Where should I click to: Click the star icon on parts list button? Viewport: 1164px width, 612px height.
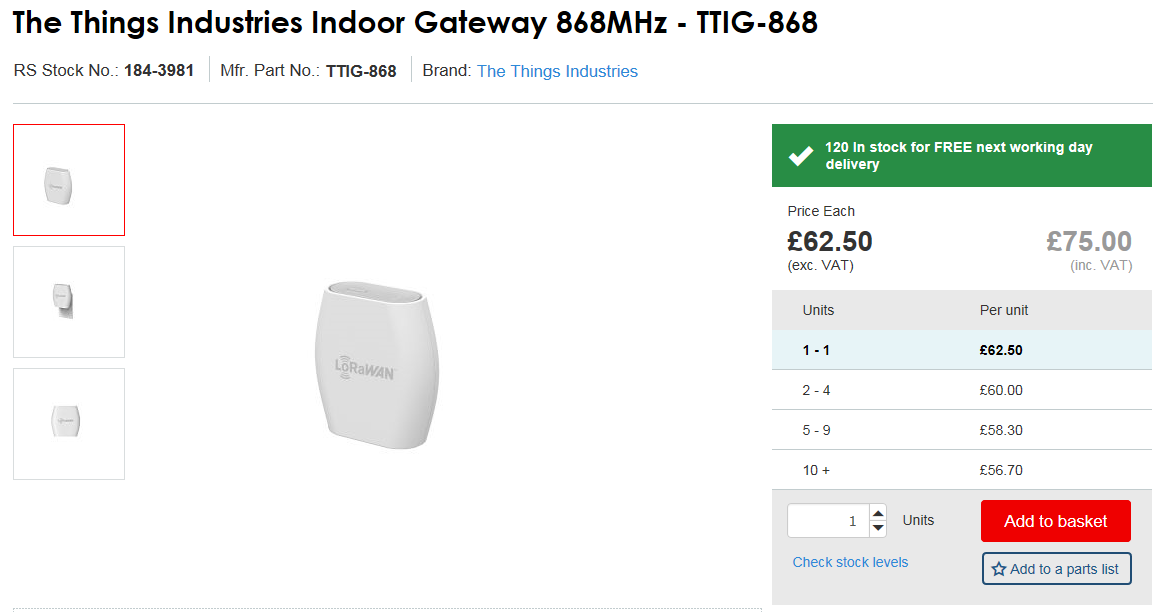pos(998,569)
